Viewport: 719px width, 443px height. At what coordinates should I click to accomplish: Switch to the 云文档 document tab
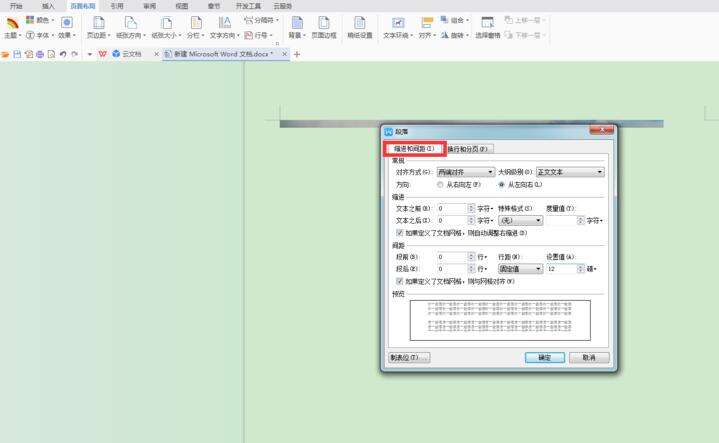(132, 54)
